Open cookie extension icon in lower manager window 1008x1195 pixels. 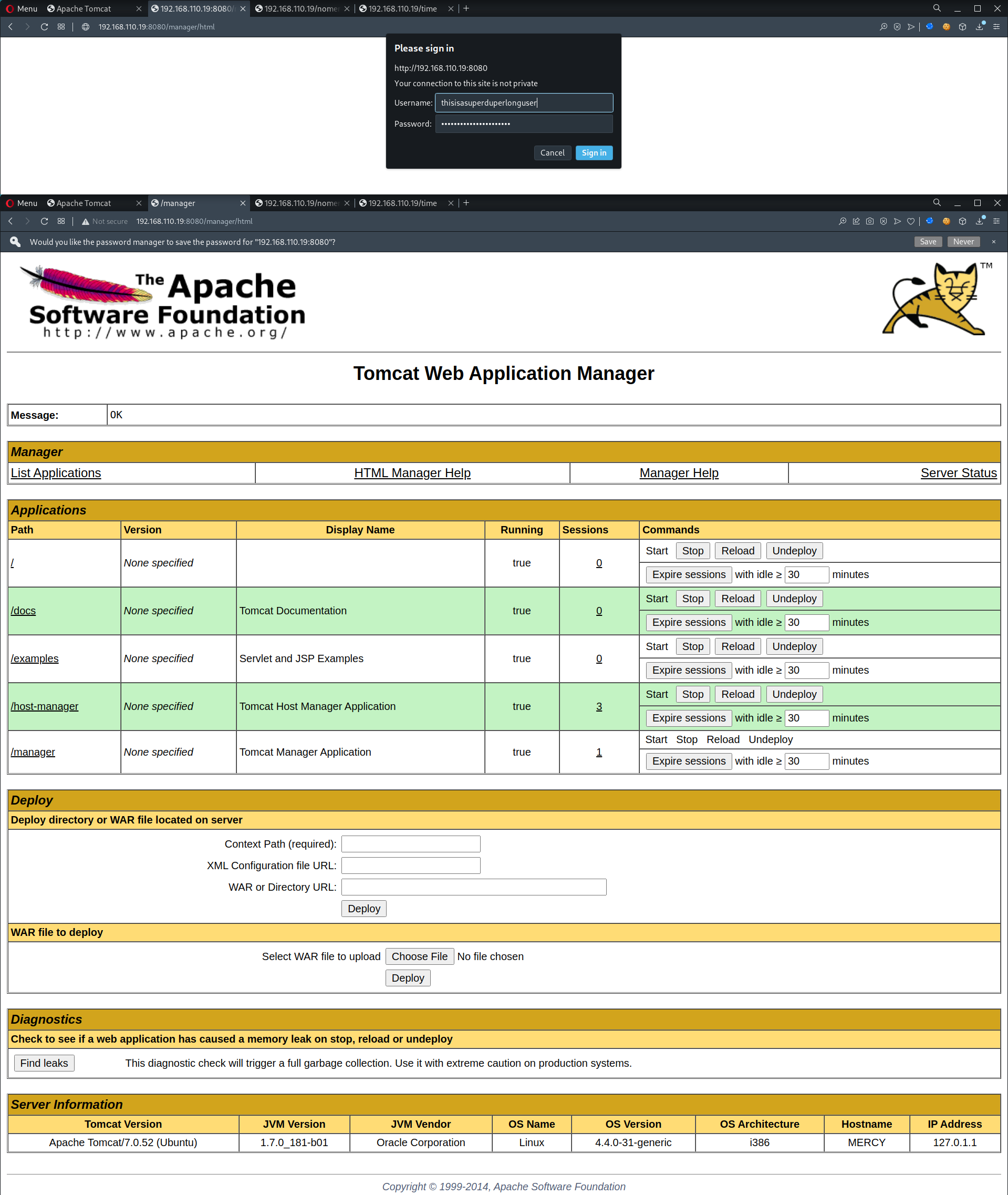[947, 221]
